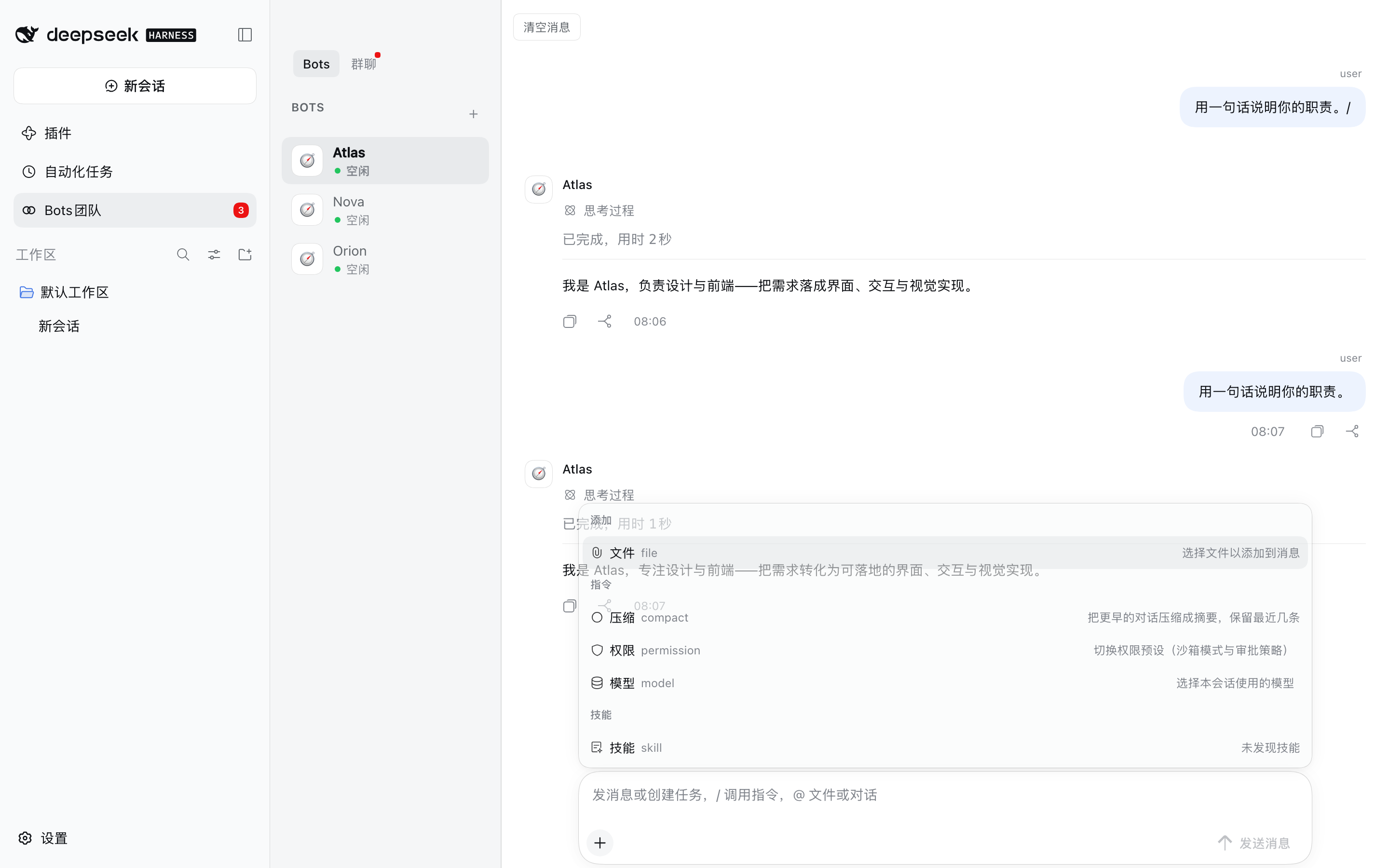
Task: Share the Atlas reply from 08:06
Action: click(604, 322)
